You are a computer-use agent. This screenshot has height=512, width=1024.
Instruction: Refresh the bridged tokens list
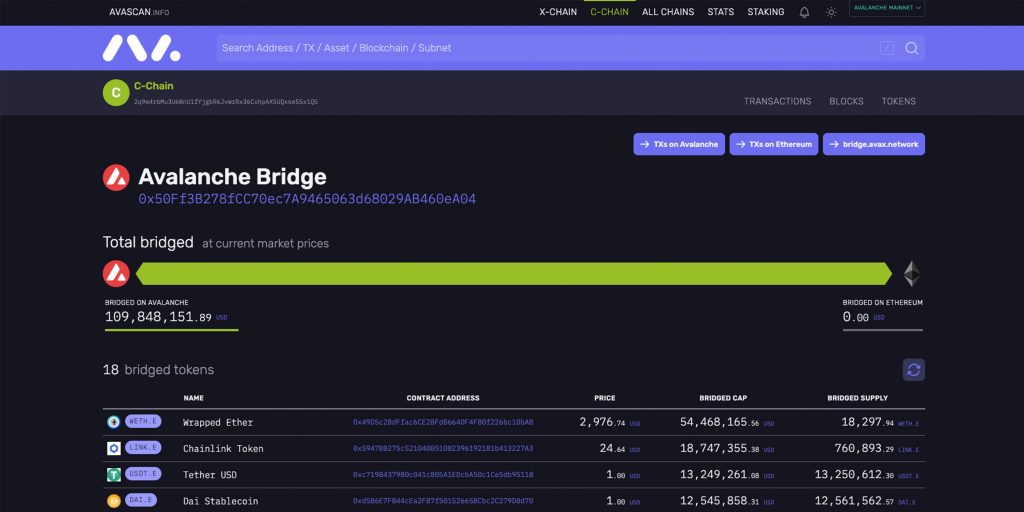point(913,369)
